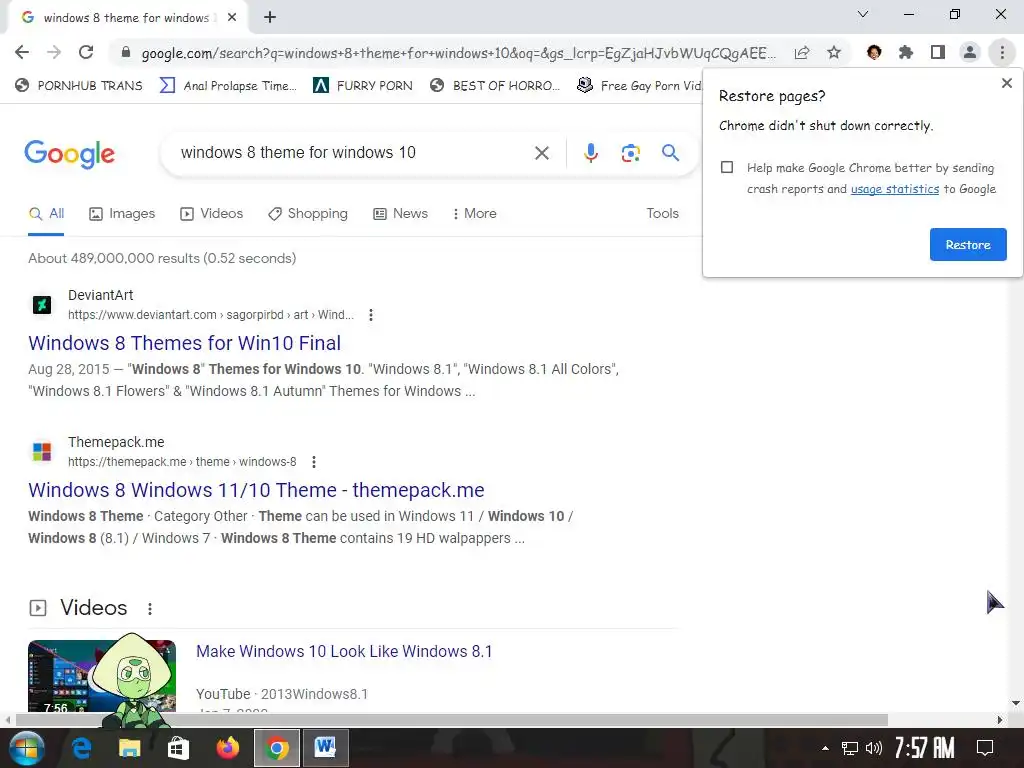Screen dimensions: 1024x768
Task: Open a new tab with plus button
Action: click(x=270, y=17)
